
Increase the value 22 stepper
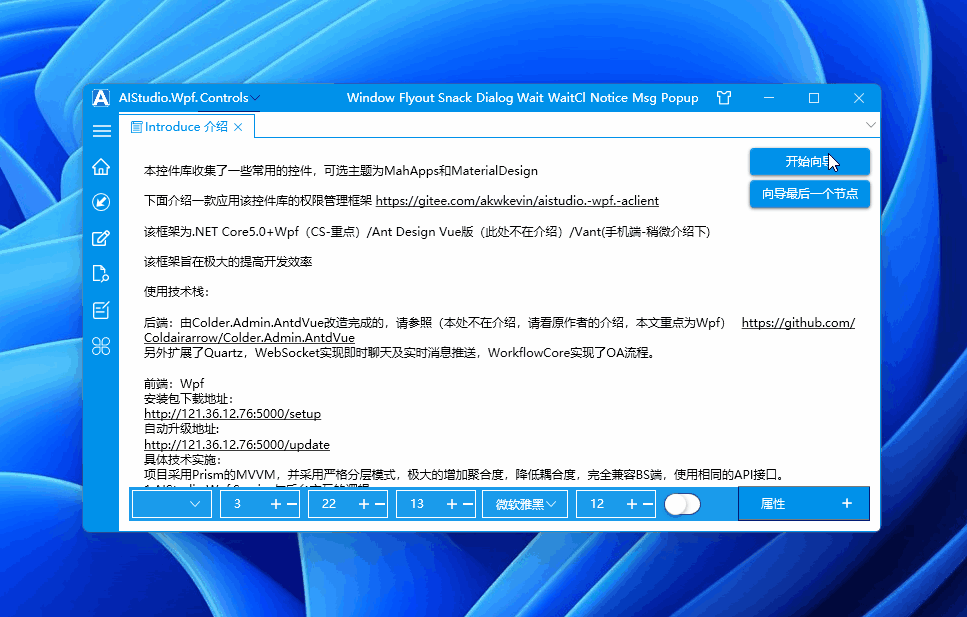[x=364, y=504]
